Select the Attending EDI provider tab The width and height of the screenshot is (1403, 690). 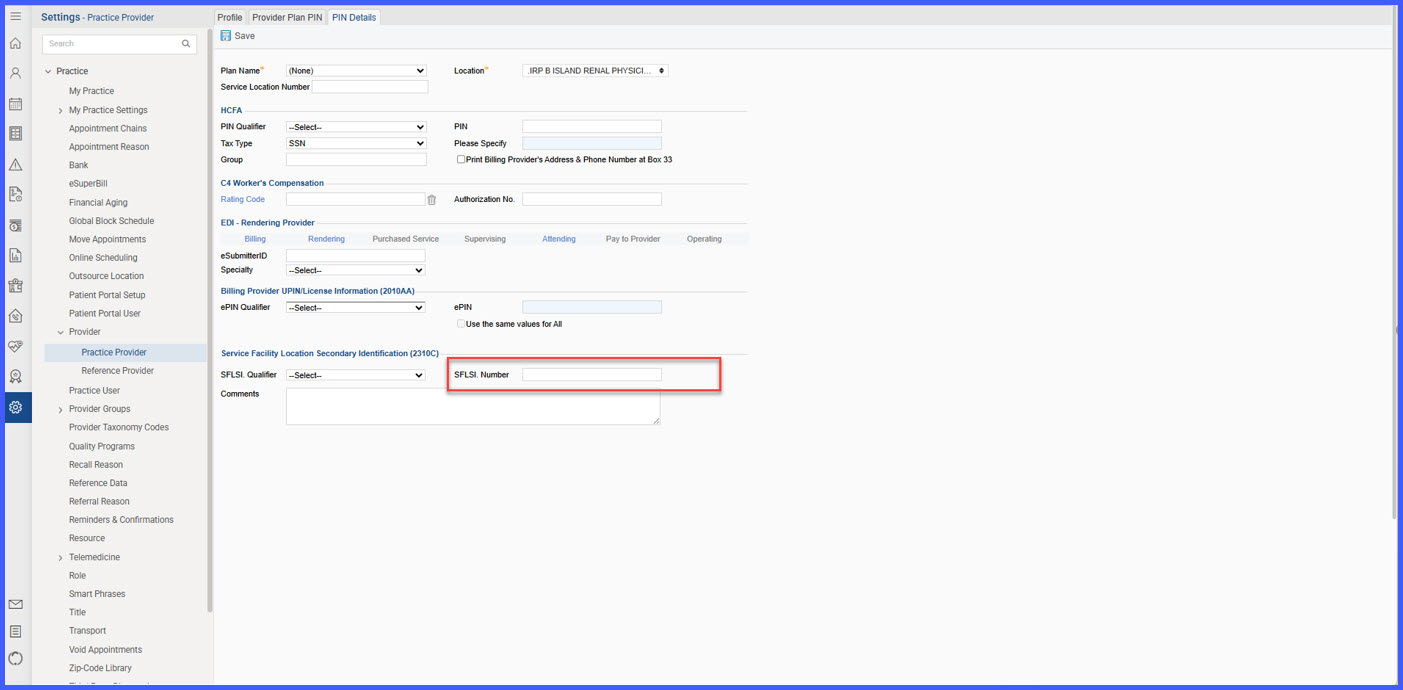(559, 239)
